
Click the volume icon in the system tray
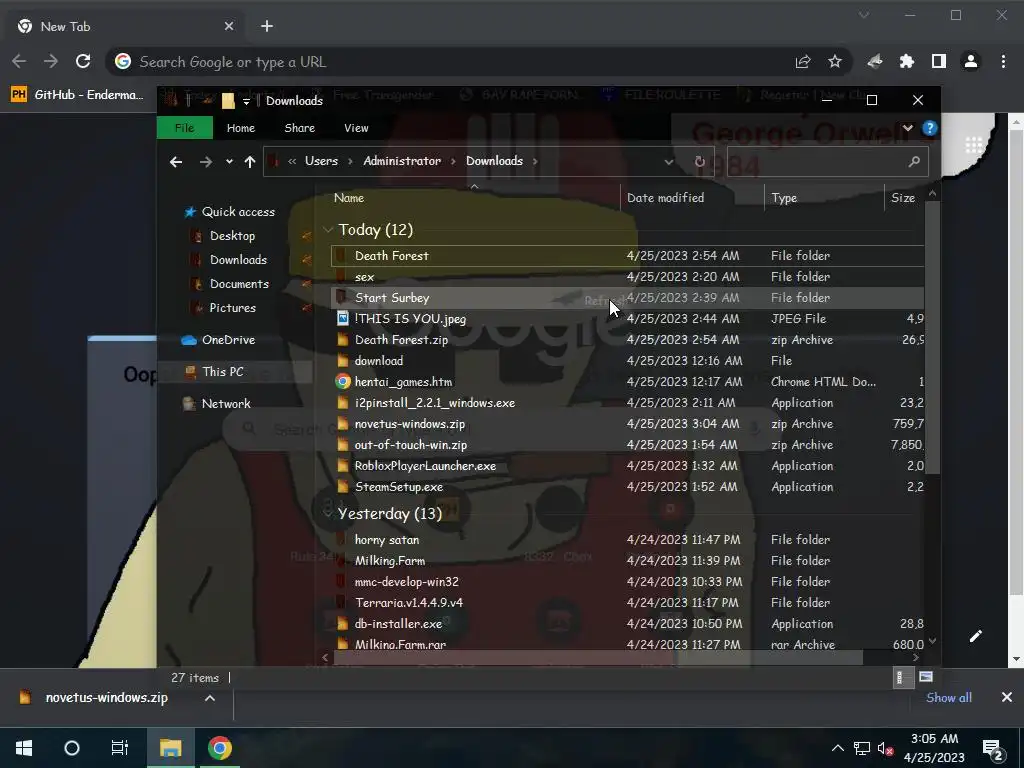pos(885,748)
